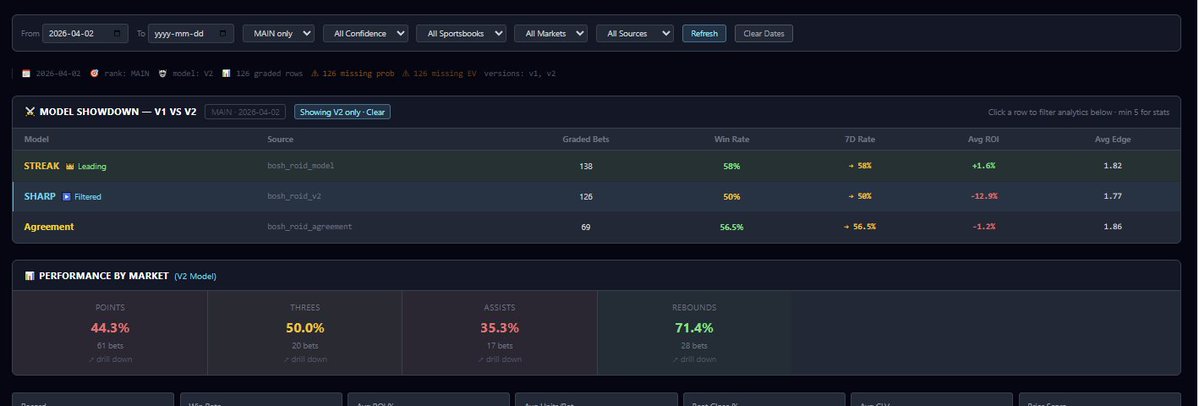
Task: Open calendar picker in To date field
Action: coord(223,34)
